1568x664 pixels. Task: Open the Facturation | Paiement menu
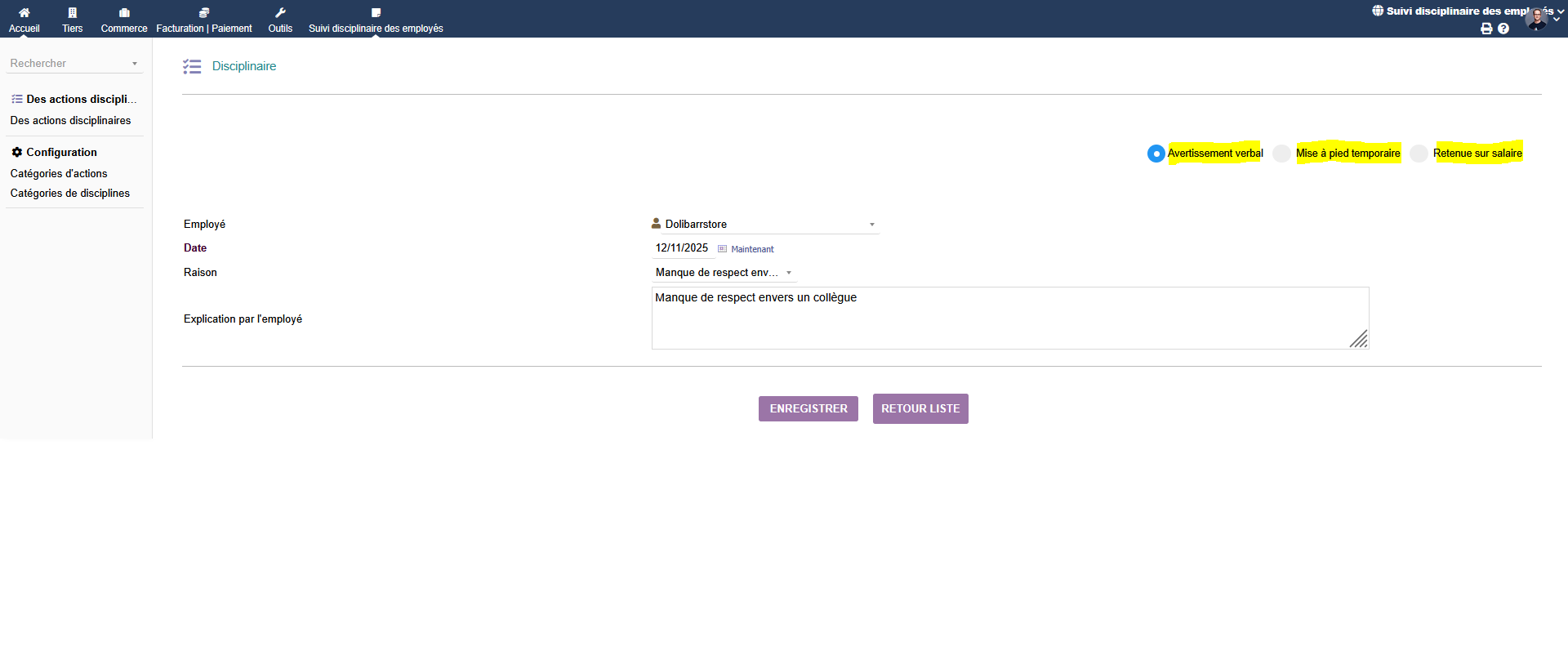[x=204, y=20]
